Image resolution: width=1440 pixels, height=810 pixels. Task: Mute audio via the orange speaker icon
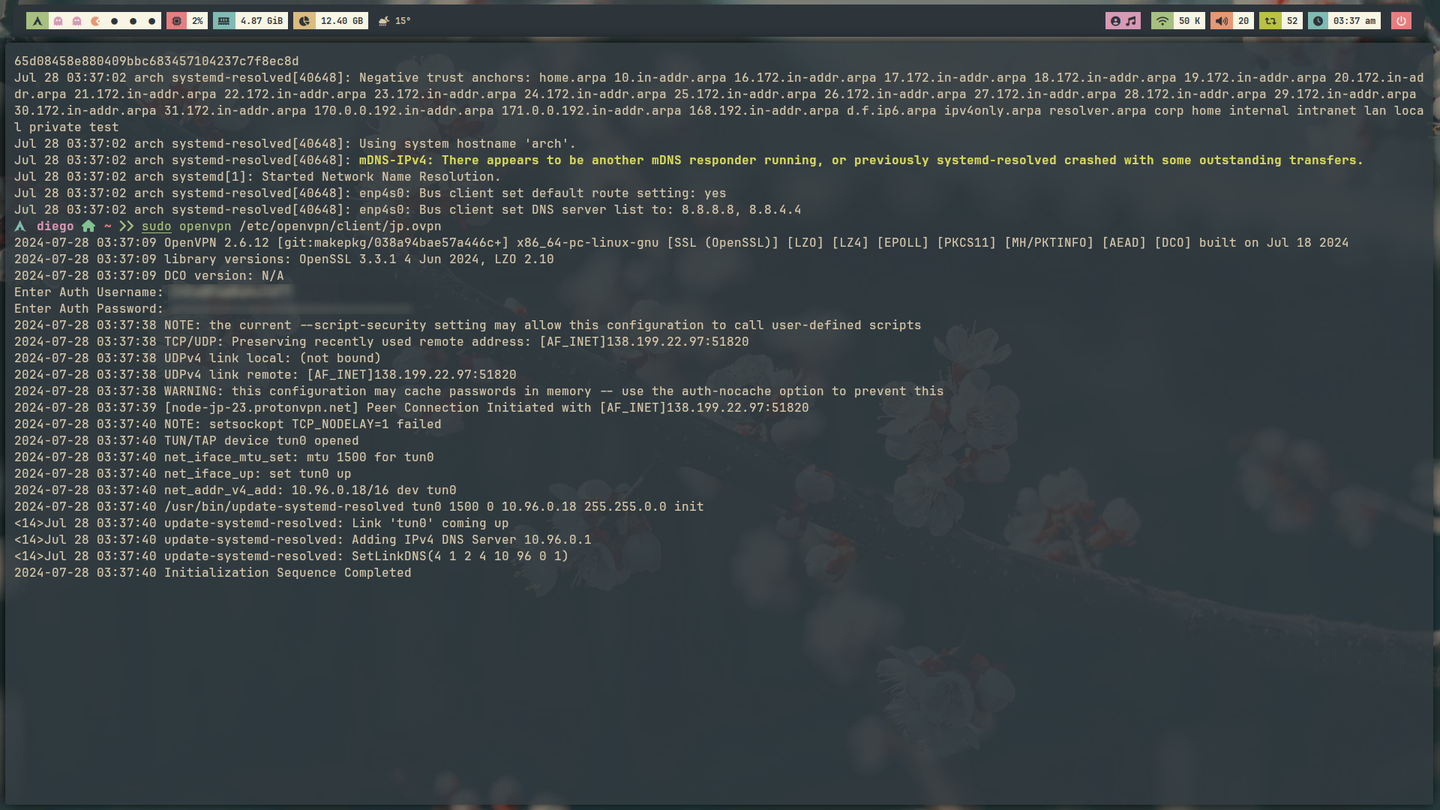click(1221, 21)
